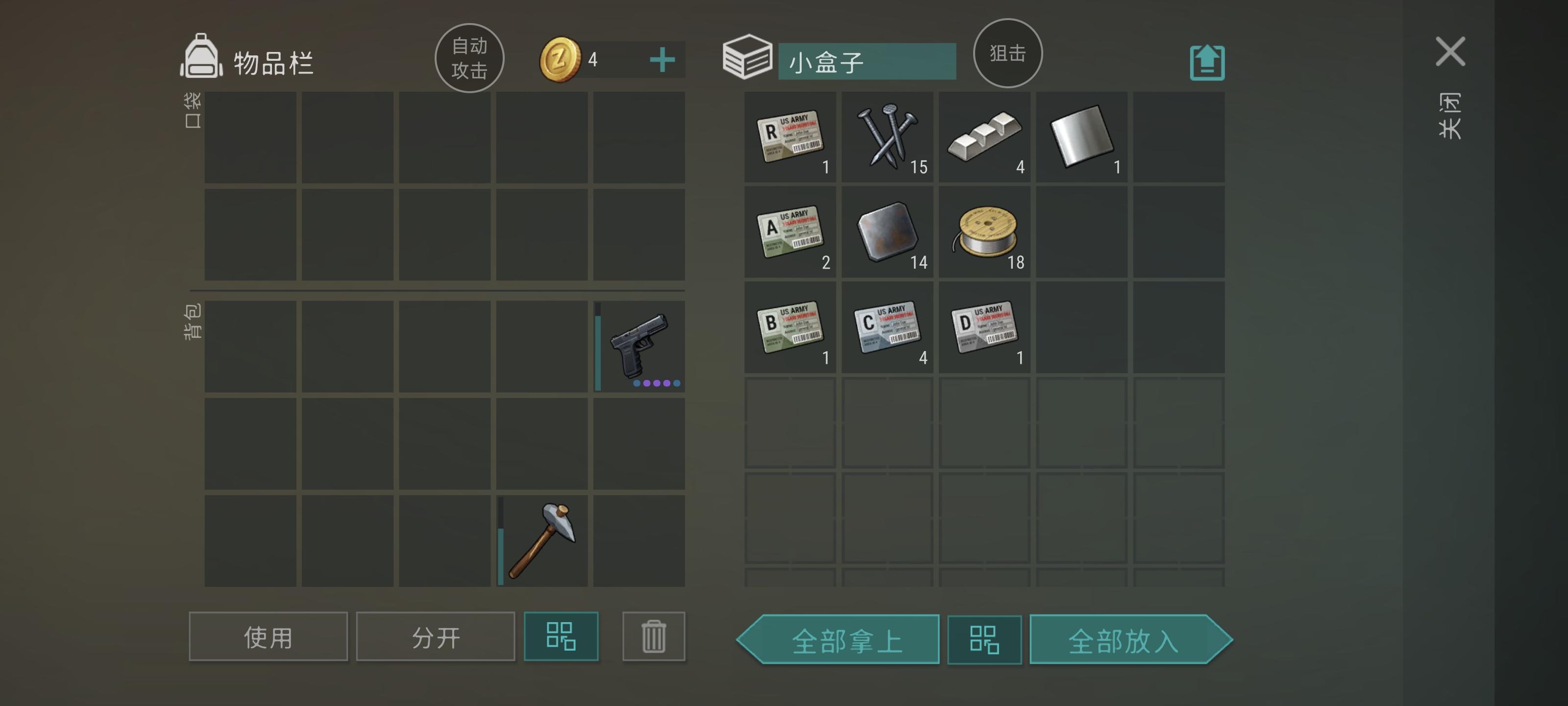Pick the metal bars stack of 4

(984, 137)
